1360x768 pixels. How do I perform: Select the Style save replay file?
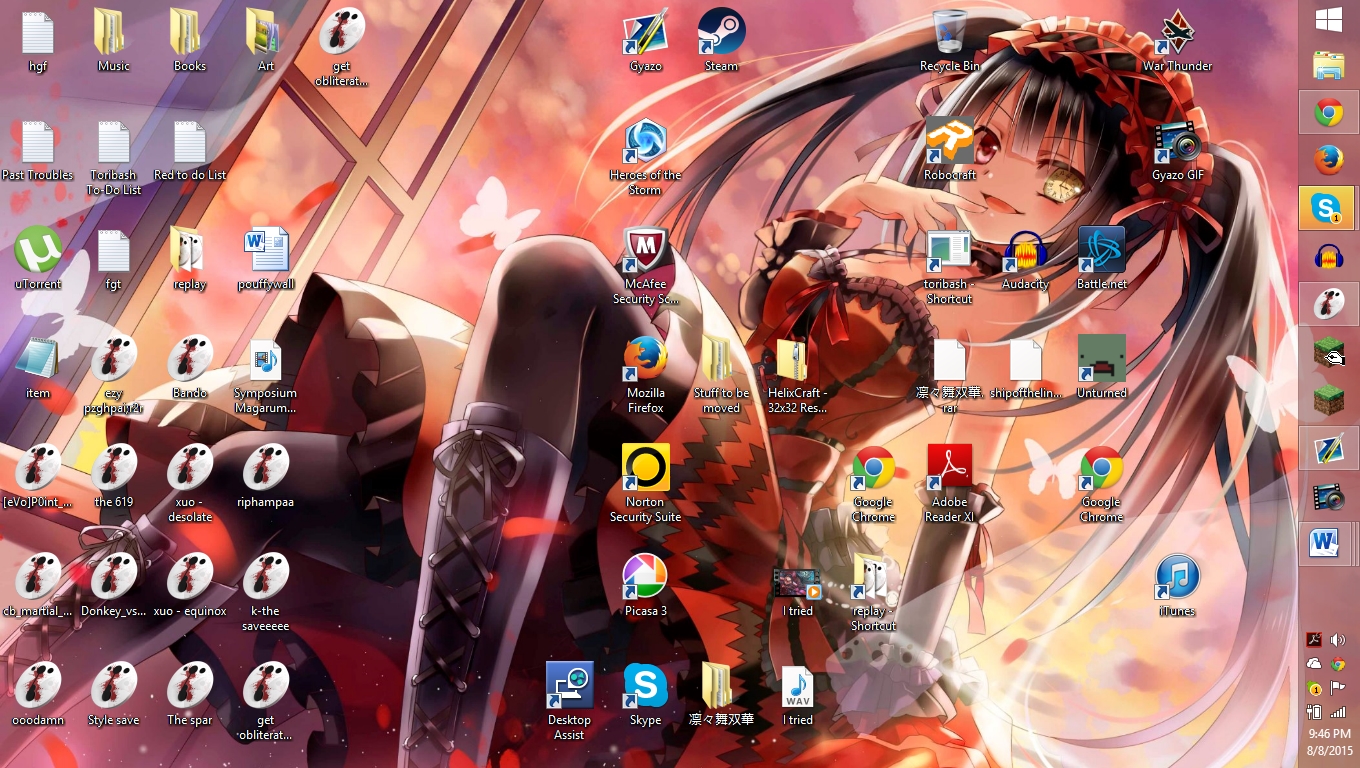pyautogui.click(x=114, y=695)
